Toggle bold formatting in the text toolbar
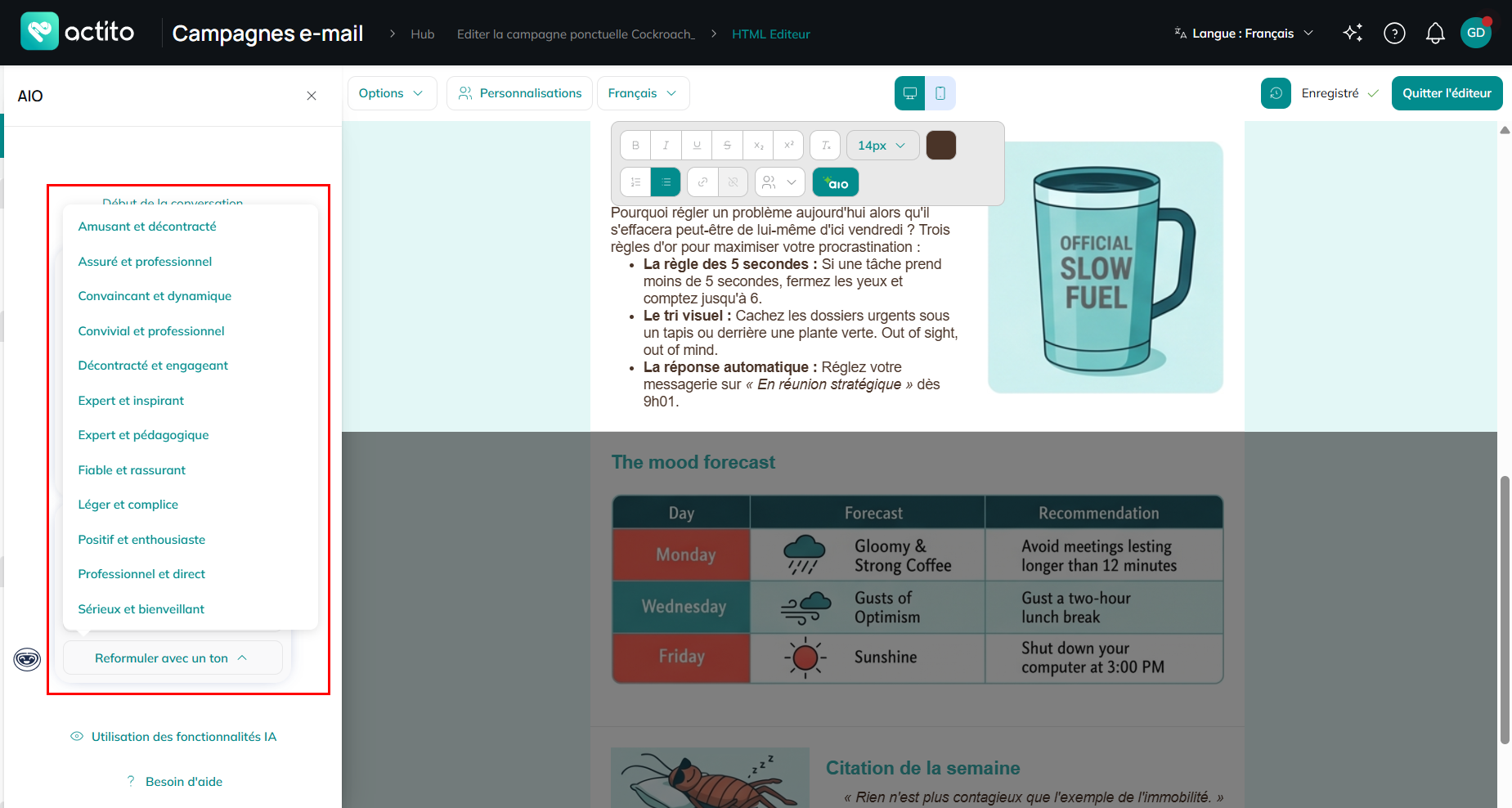 click(635, 146)
